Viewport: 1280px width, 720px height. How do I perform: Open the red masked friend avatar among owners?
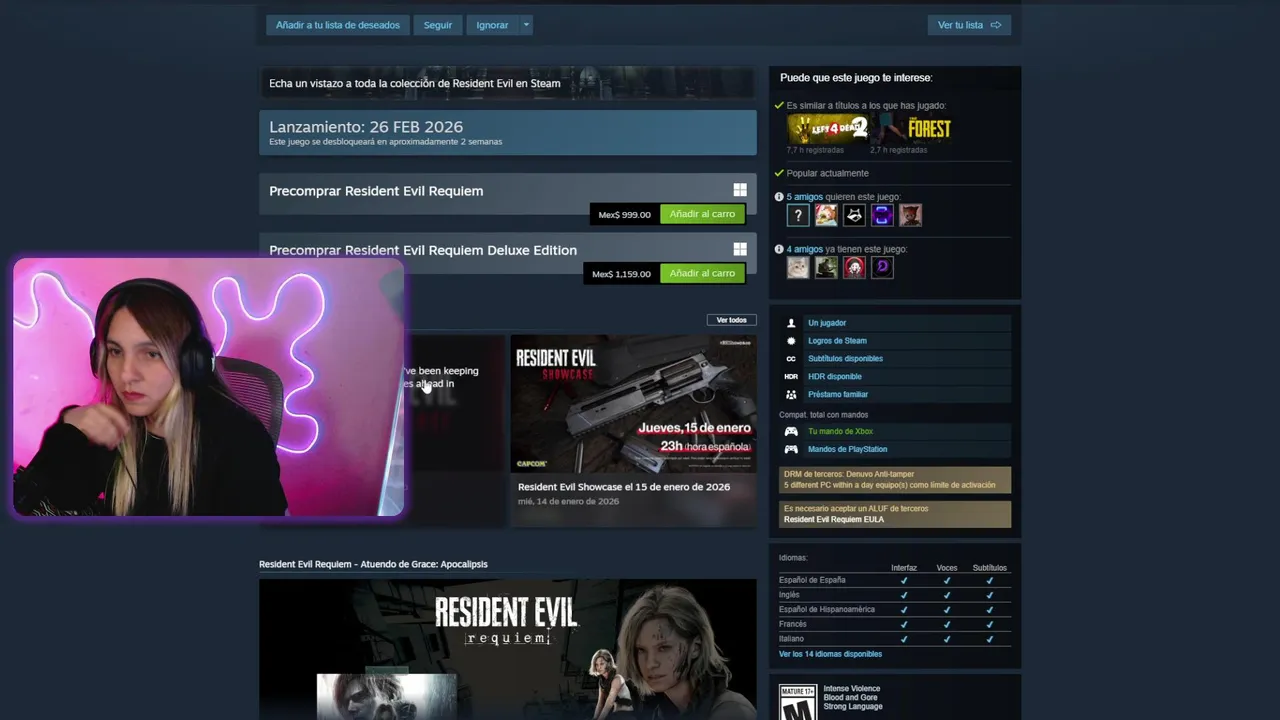(854, 267)
